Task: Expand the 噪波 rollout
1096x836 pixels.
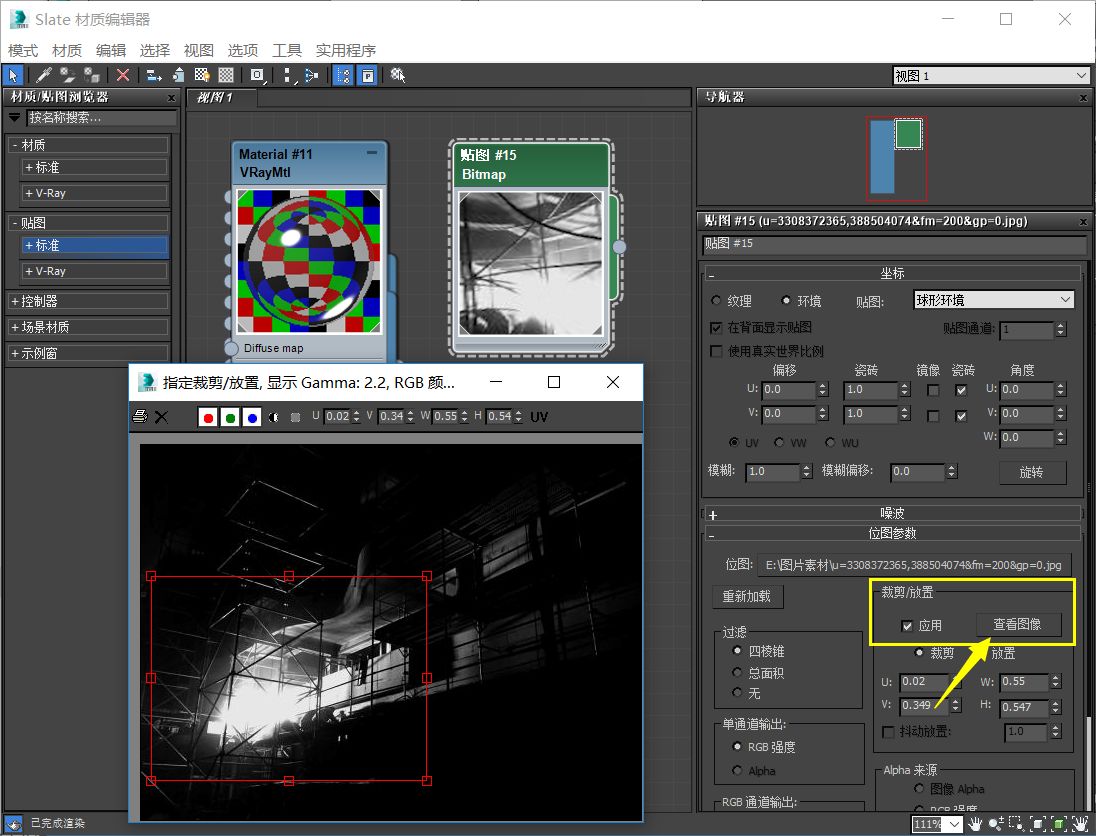Action: [x=892, y=514]
